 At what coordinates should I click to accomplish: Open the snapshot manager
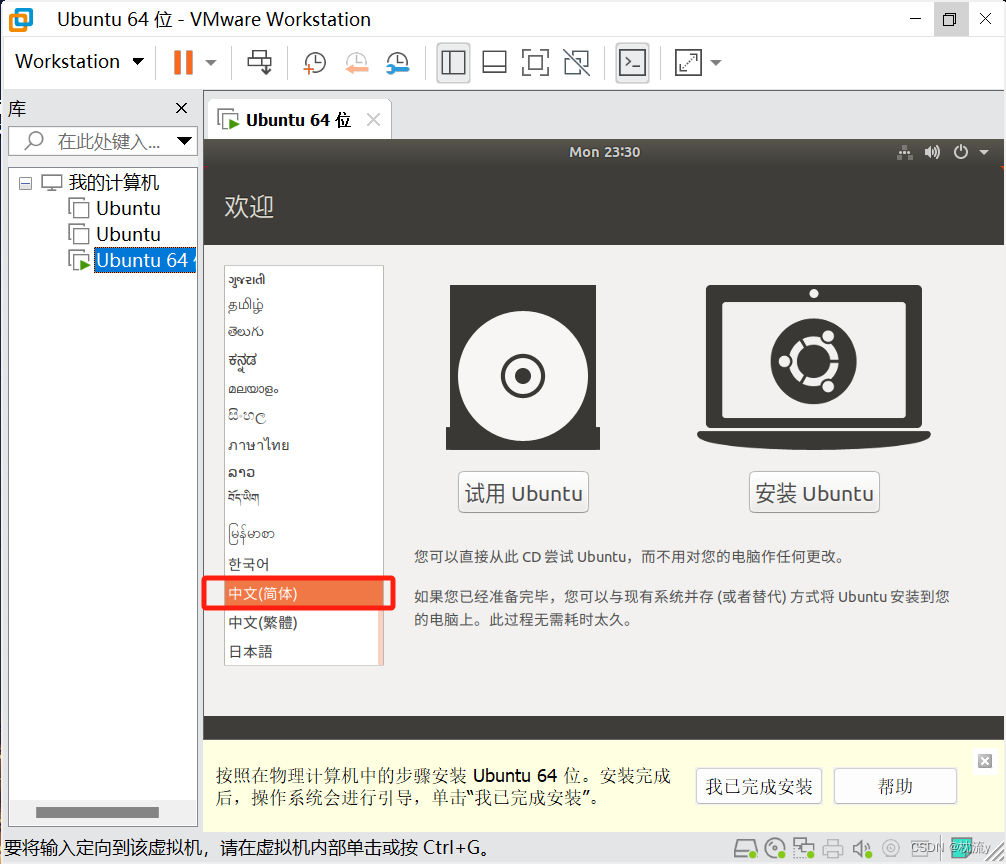coord(398,63)
